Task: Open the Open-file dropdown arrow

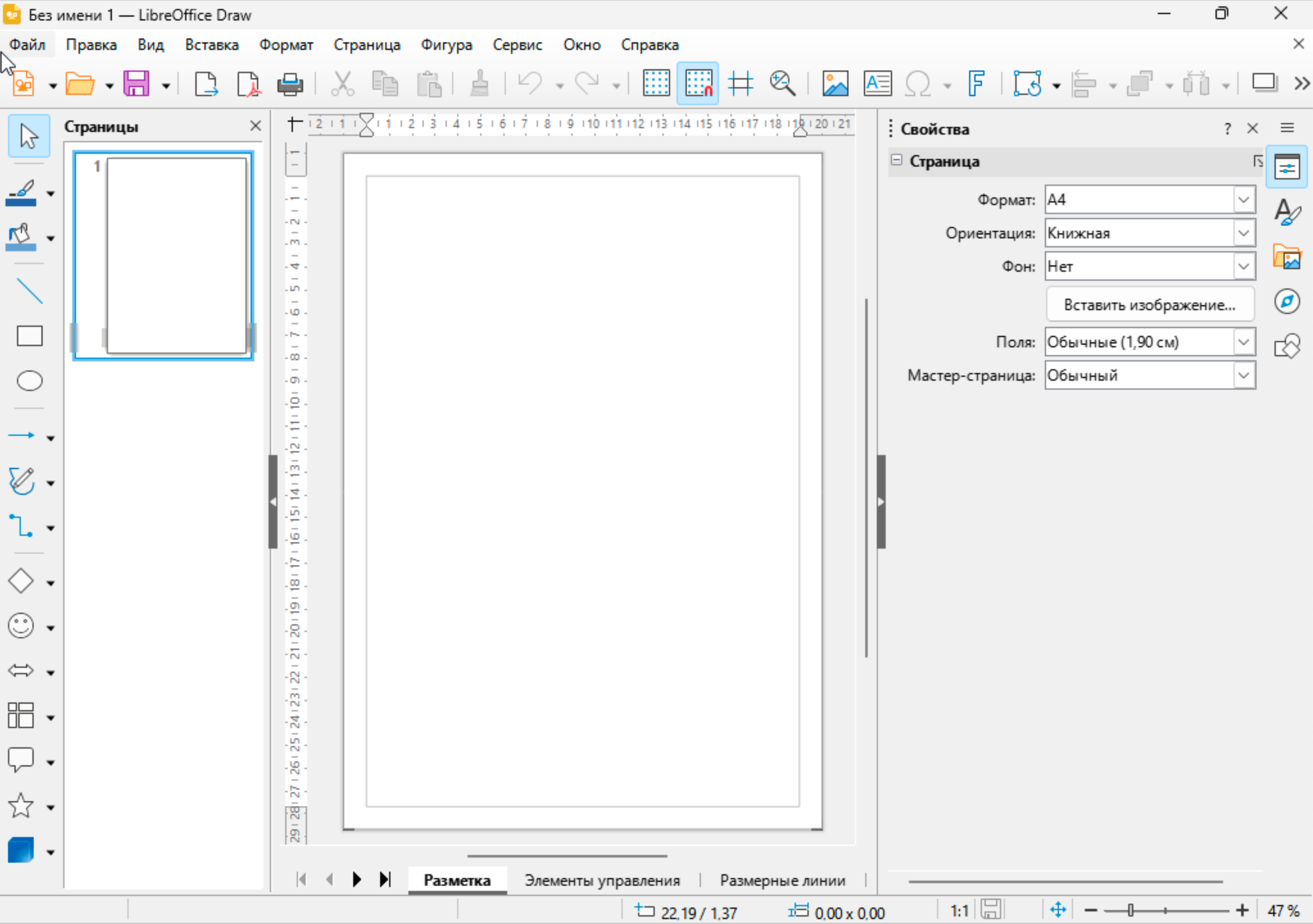Action: (x=110, y=86)
